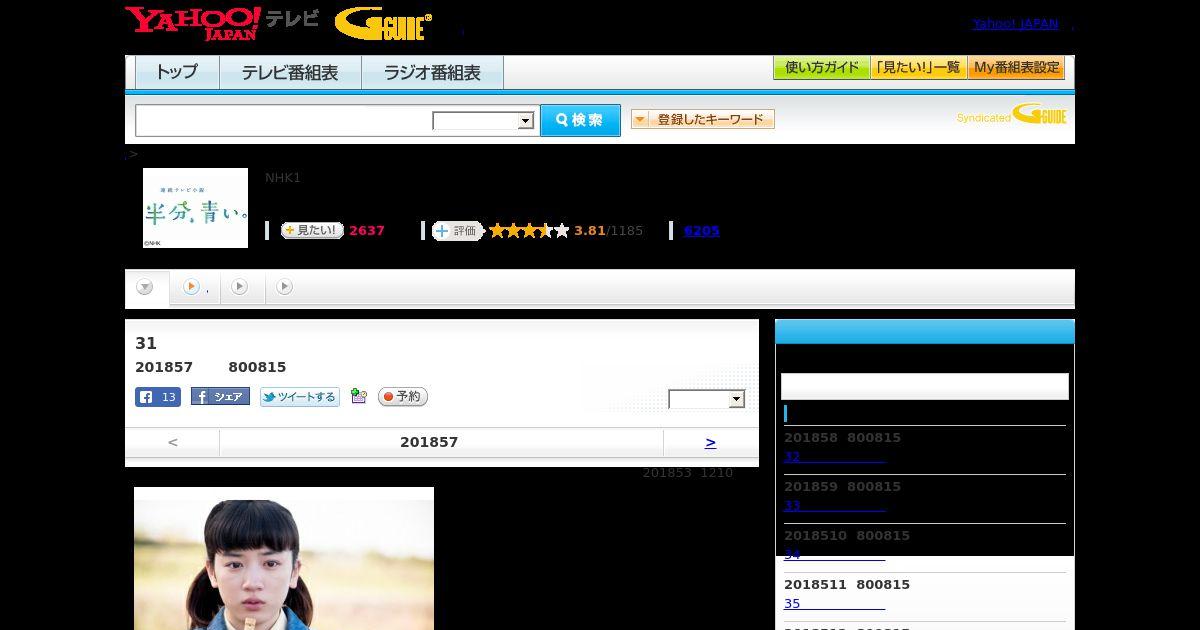Click the 見たい! add button

[x=312, y=231]
